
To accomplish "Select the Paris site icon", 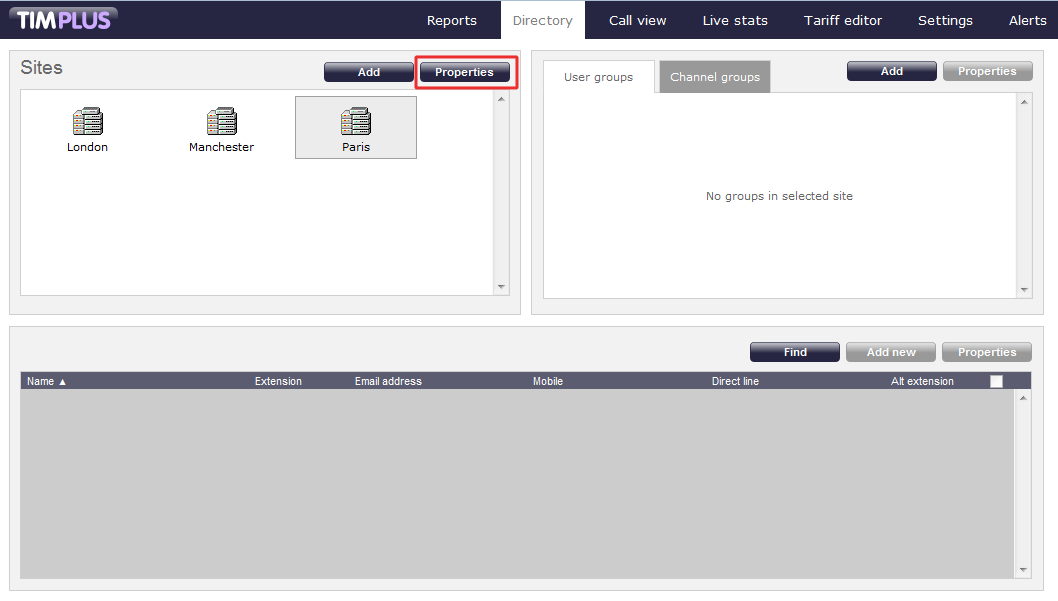I will [355, 123].
